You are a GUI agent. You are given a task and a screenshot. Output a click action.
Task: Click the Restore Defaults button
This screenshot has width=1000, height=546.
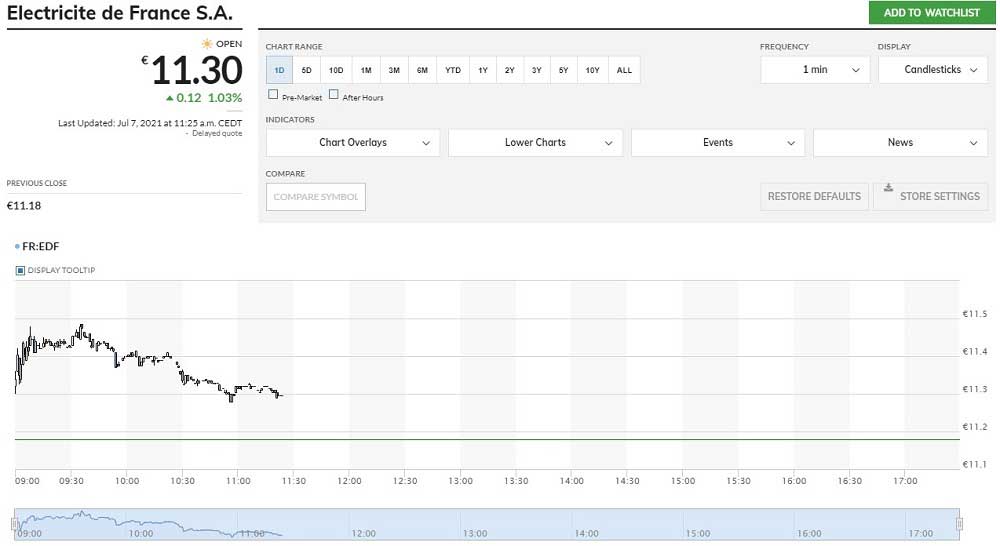pyautogui.click(x=814, y=196)
